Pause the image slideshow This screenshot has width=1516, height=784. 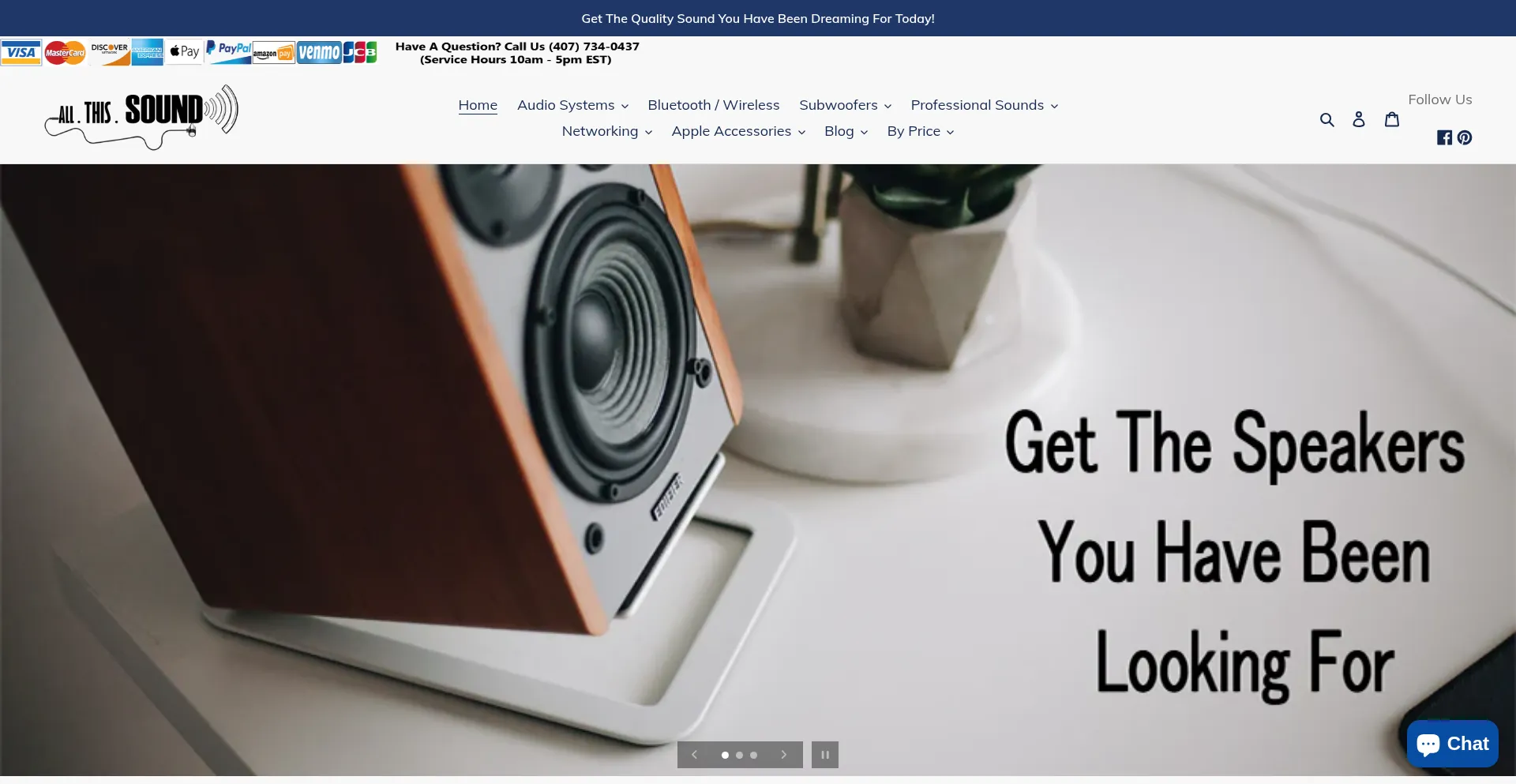824,754
